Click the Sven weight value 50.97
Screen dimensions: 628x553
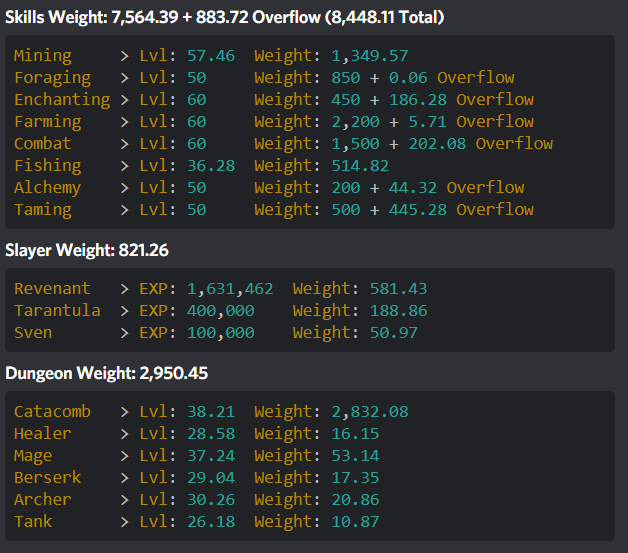394,333
